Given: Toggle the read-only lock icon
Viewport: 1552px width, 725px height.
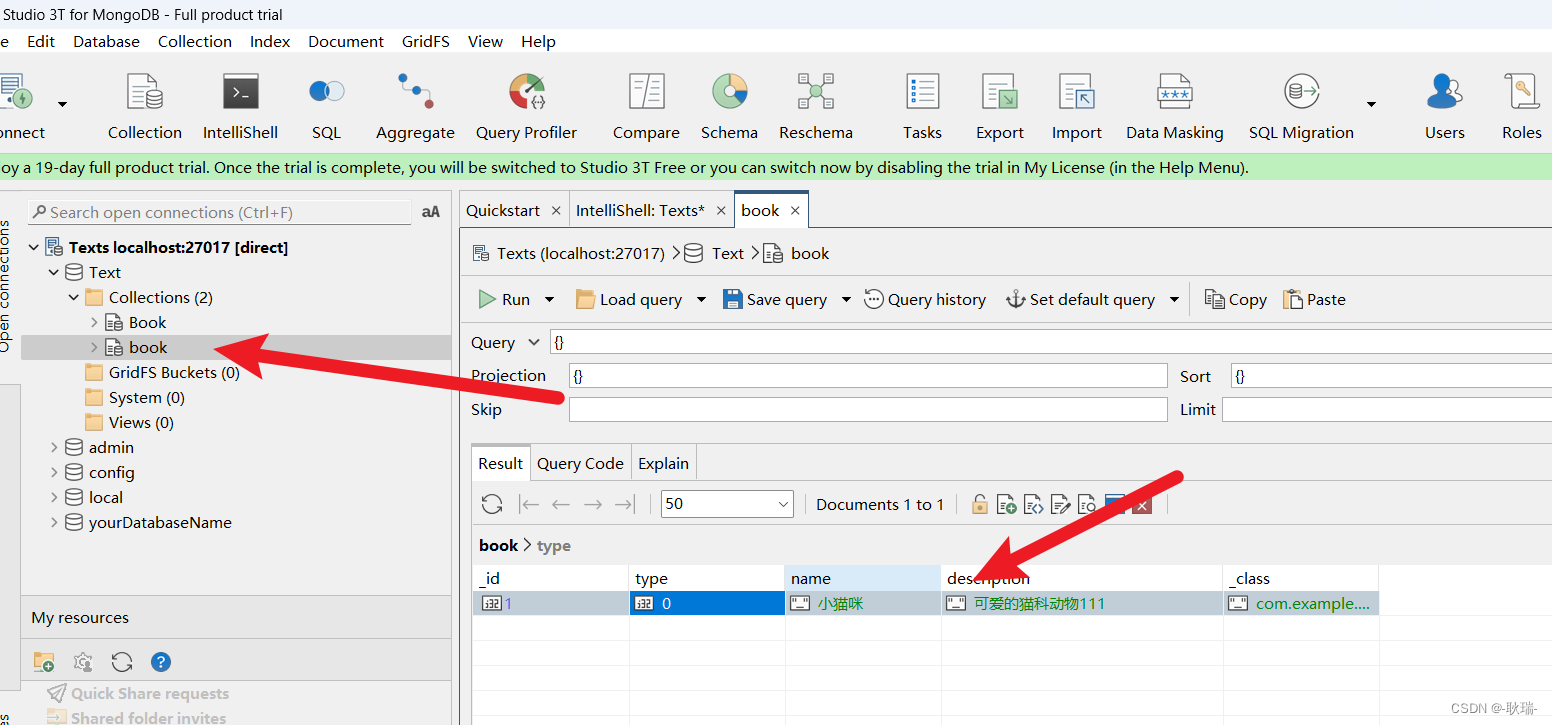Looking at the screenshot, I should 979,504.
